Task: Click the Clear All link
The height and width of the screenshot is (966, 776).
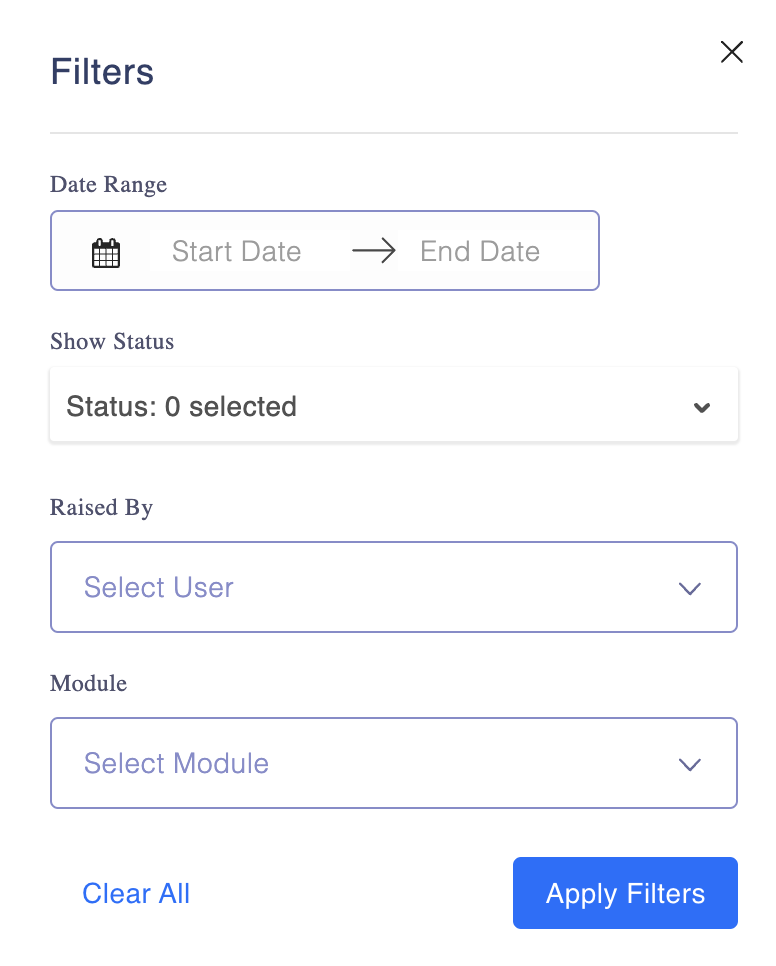Action: pyautogui.click(x=136, y=893)
